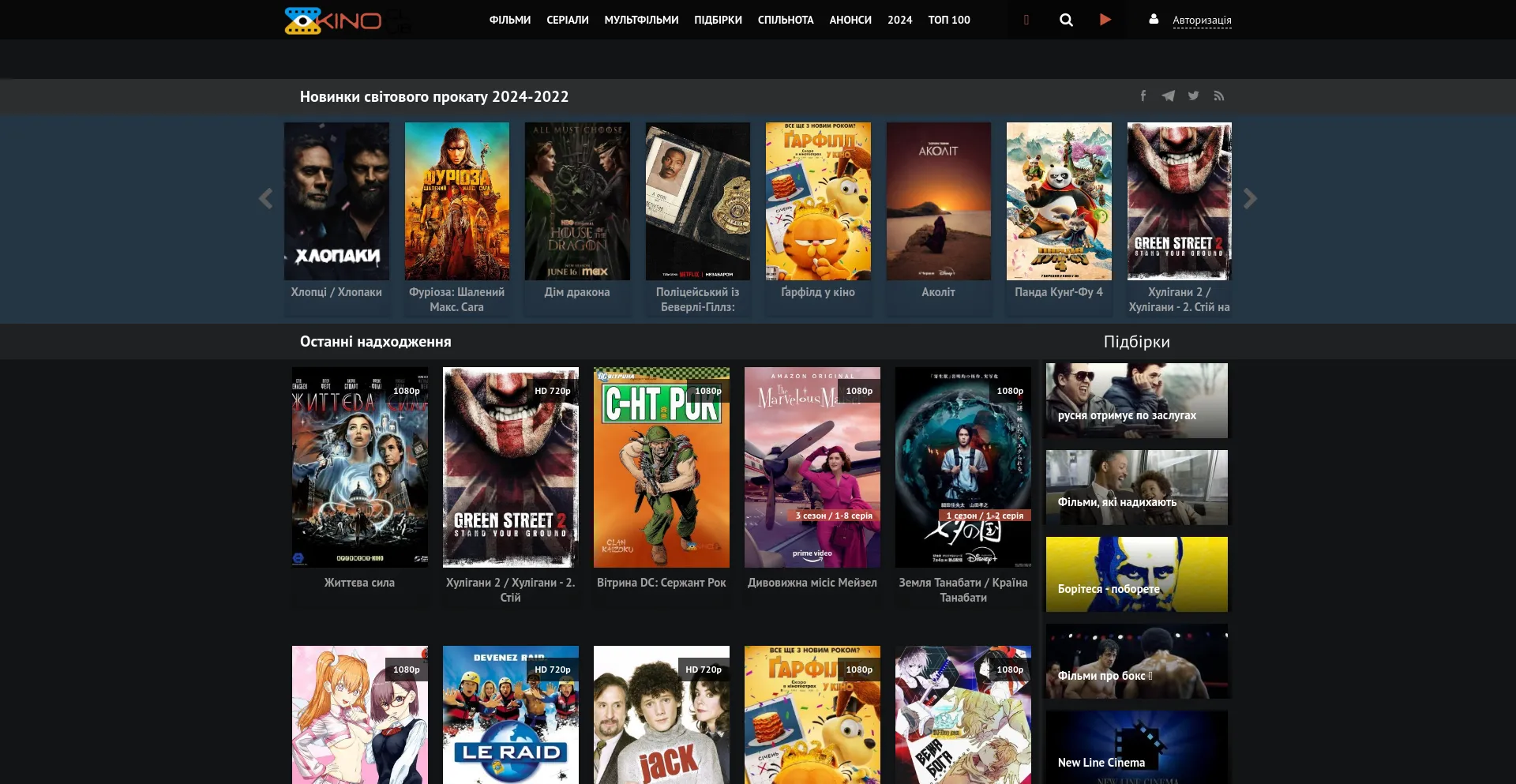1516x784 pixels.
Task: Open the Хлопці / Хлопаки carousel poster
Action: point(336,201)
